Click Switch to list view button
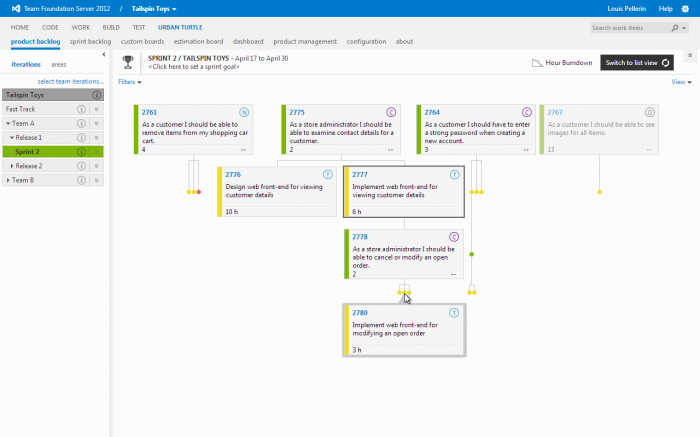Image resolution: width=700 pixels, height=437 pixels. (637, 62)
